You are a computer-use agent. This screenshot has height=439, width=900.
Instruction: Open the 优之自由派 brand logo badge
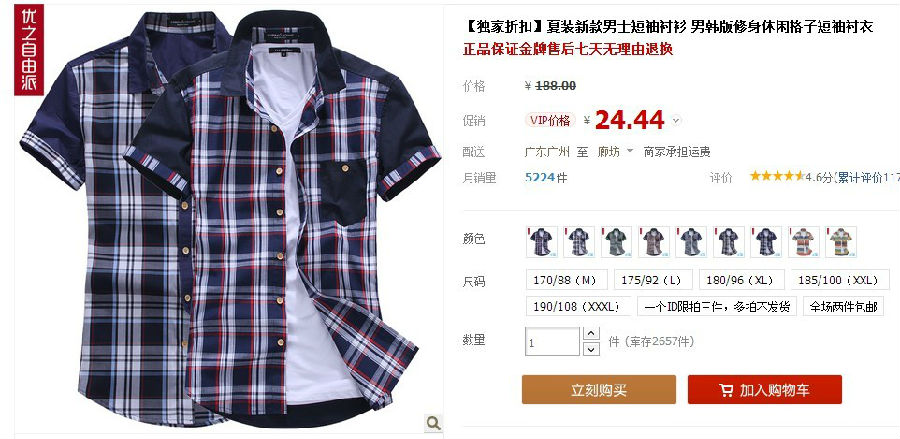tap(28, 50)
